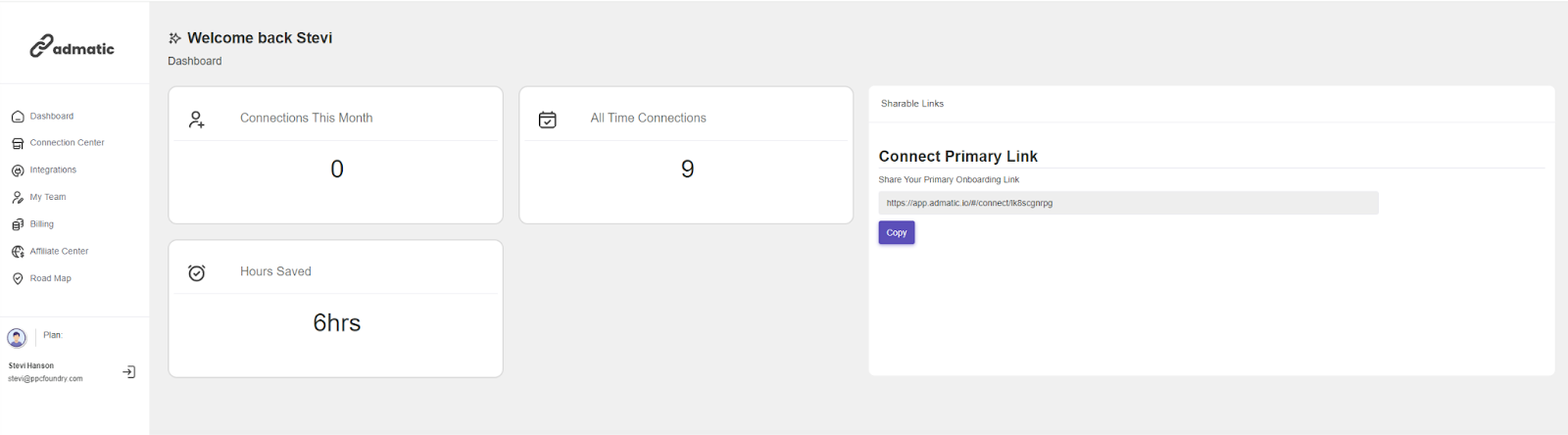1568x435 pixels.
Task: Click the Connection Center icon
Action: click(x=18, y=143)
